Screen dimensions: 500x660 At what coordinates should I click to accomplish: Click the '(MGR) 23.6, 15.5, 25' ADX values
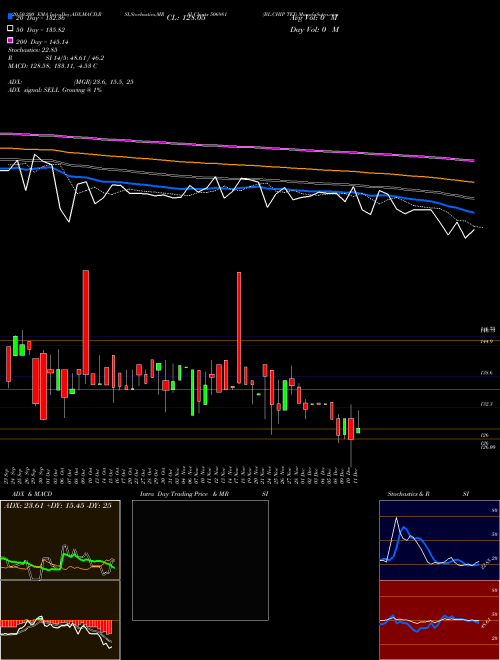(104, 82)
